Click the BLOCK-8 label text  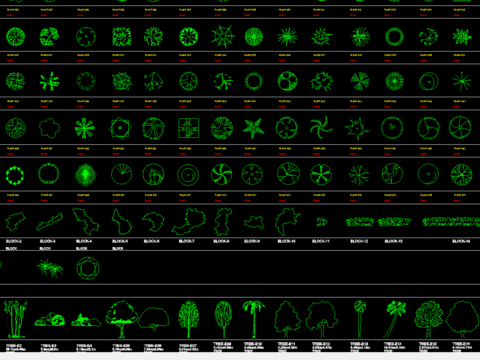point(221,241)
